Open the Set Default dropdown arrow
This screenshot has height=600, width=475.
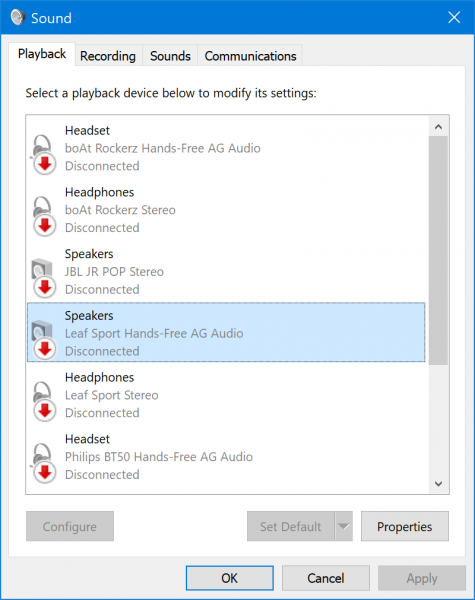(344, 527)
